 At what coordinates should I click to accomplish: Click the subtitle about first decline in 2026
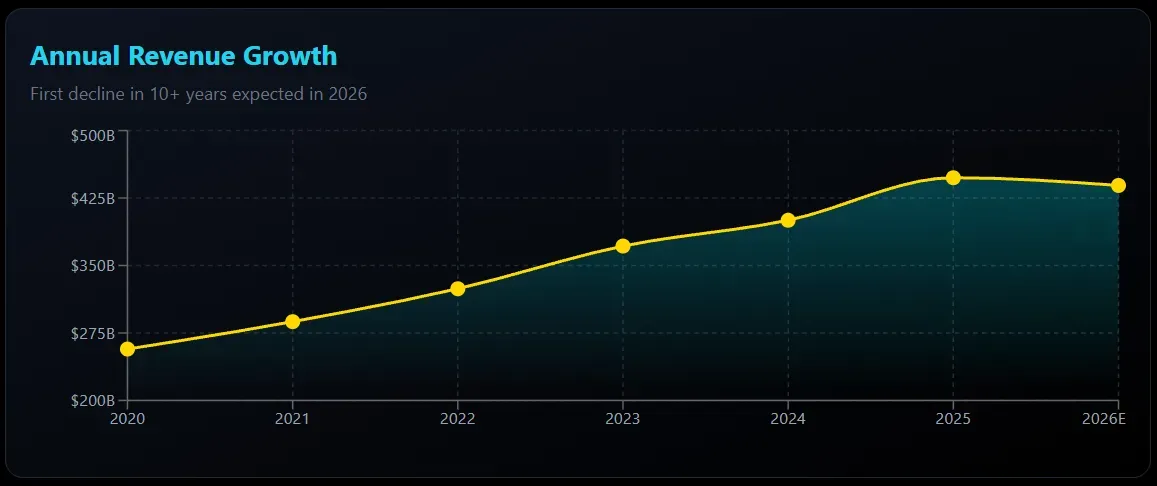click(198, 95)
